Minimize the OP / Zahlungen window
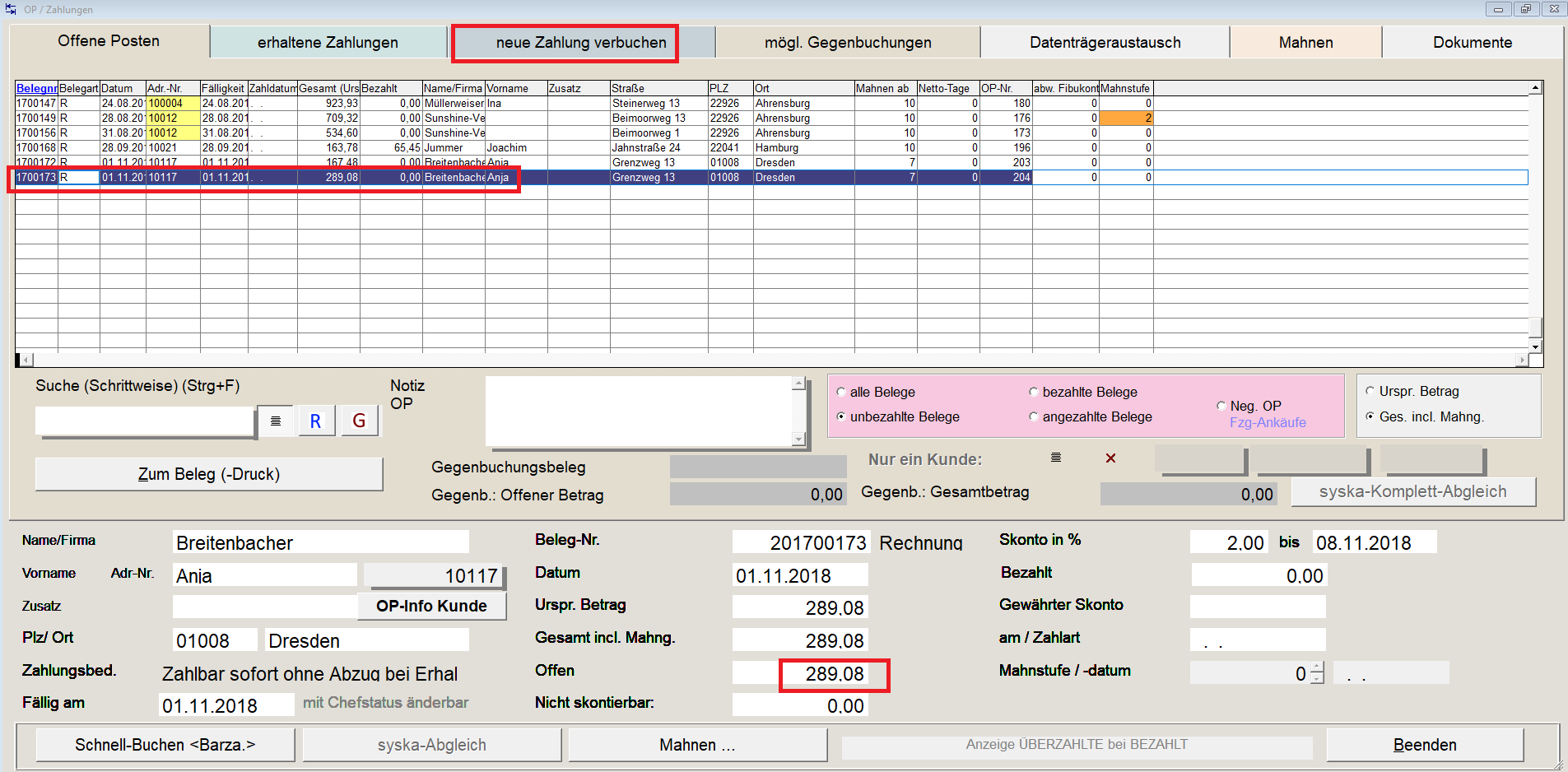The width and height of the screenshot is (1568, 772). pyautogui.click(x=1498, y=9)
